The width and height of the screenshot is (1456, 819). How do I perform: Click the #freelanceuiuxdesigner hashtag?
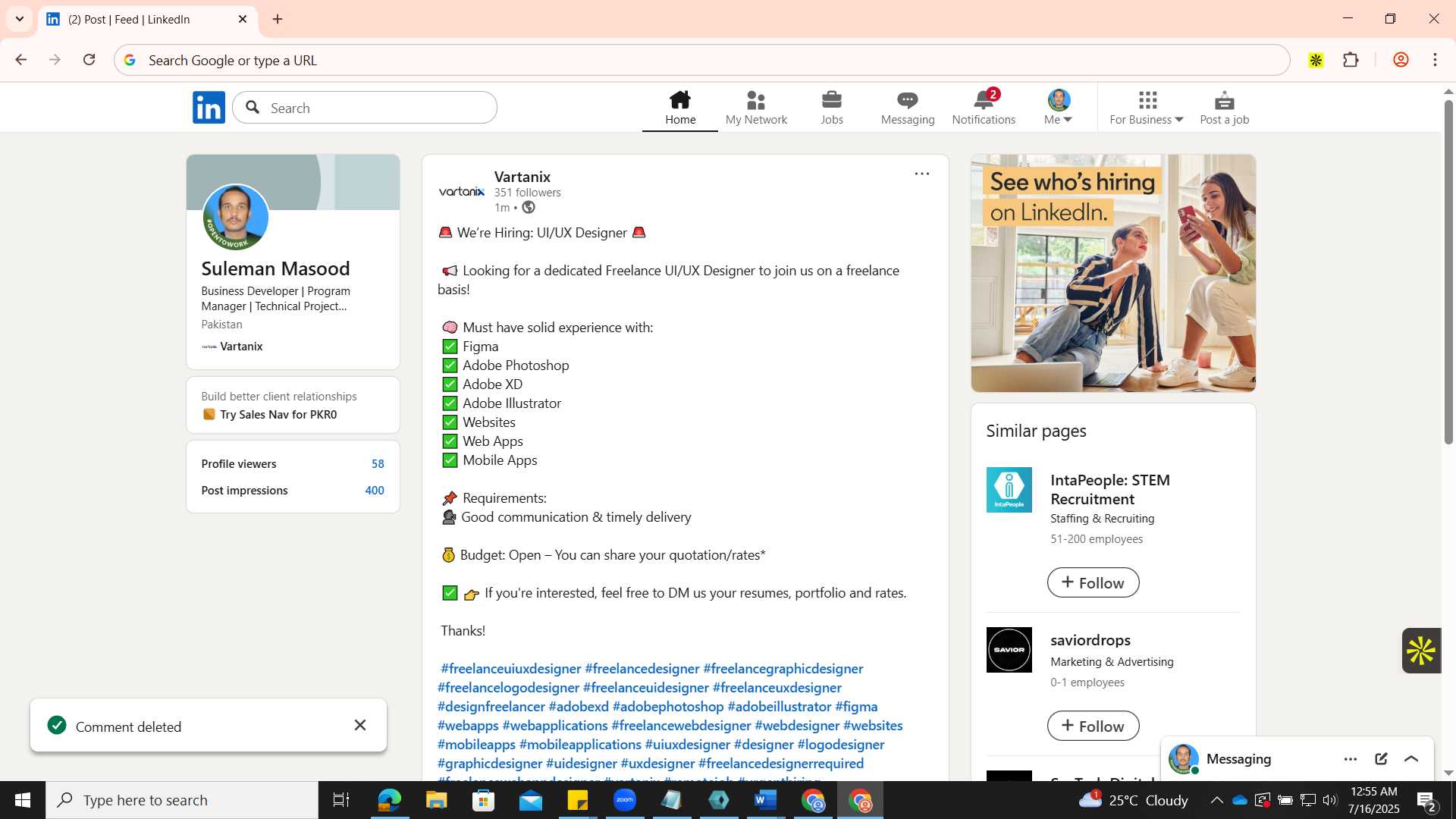click(x=511, y=669)
